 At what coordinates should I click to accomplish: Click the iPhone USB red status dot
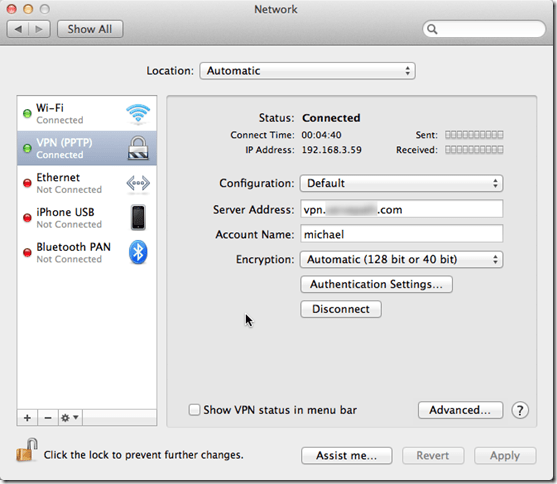click(27, 217)
